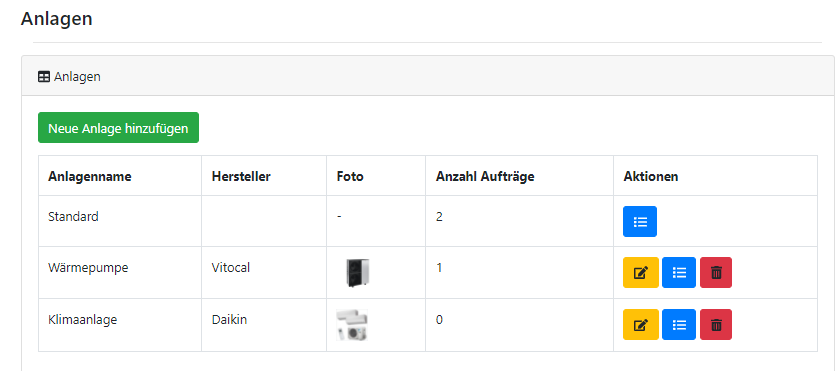Select the Daikin manufacturer cell

[229, 320]
